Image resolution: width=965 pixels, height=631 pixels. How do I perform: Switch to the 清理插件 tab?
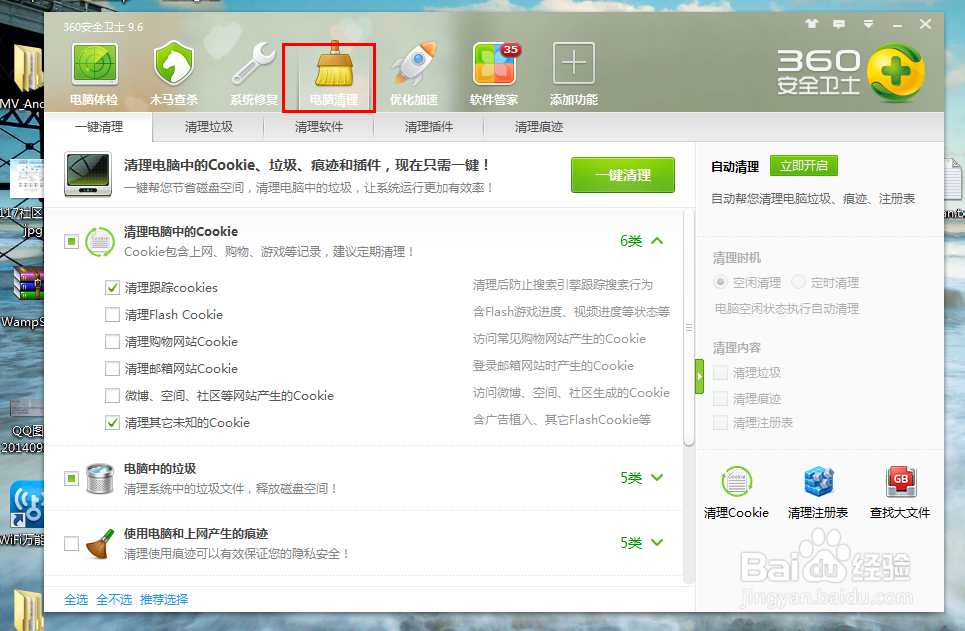pyautogui.click(x=429, y=127)
